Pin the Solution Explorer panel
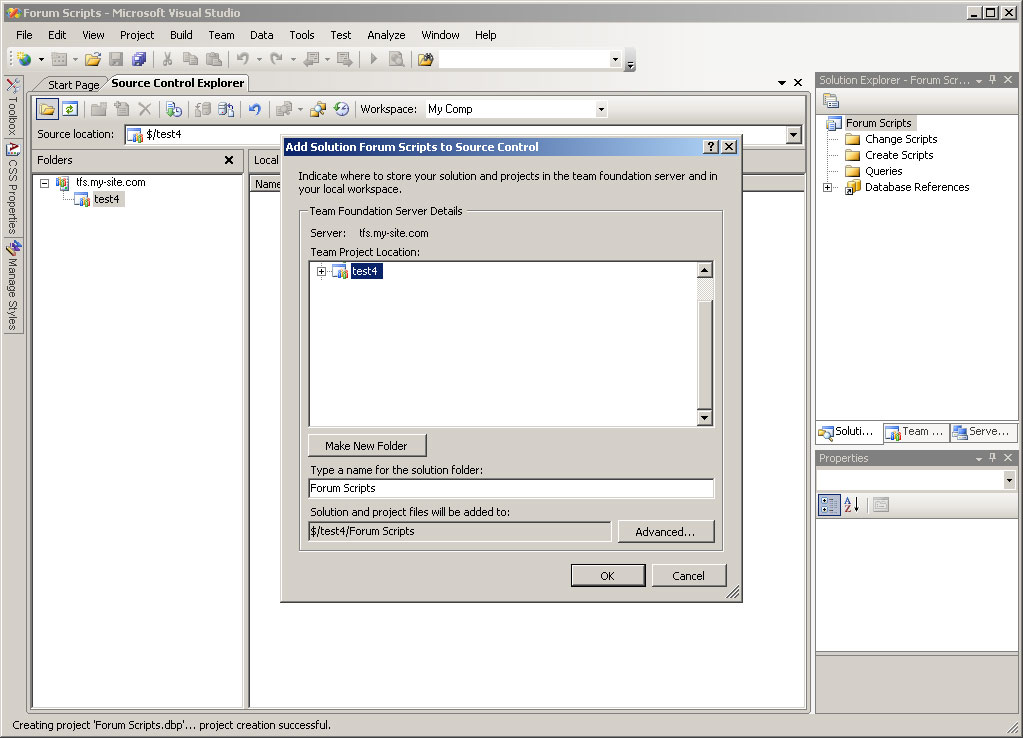This screenshot has height=738, width=1023. point(992,80)
